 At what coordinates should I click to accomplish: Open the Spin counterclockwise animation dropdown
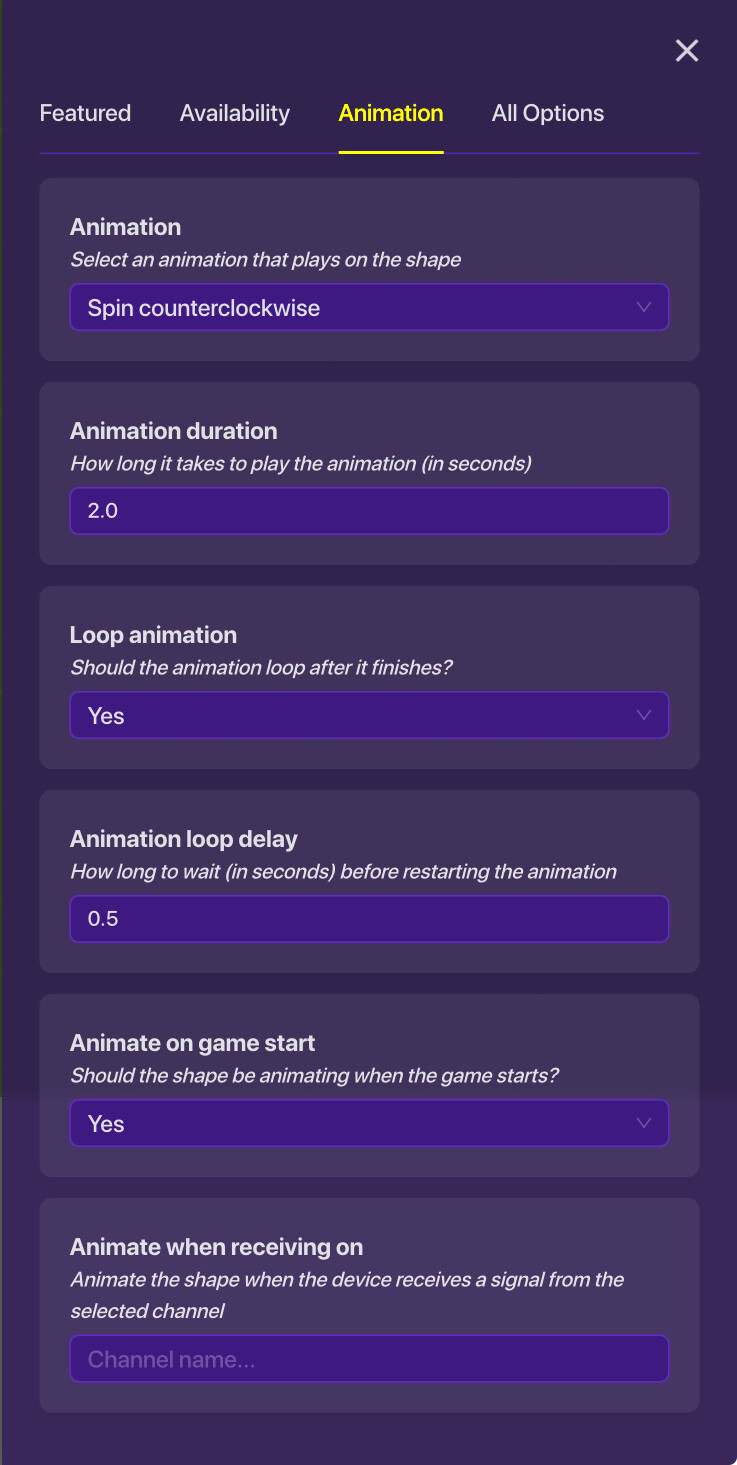click(x=368, y=308)
